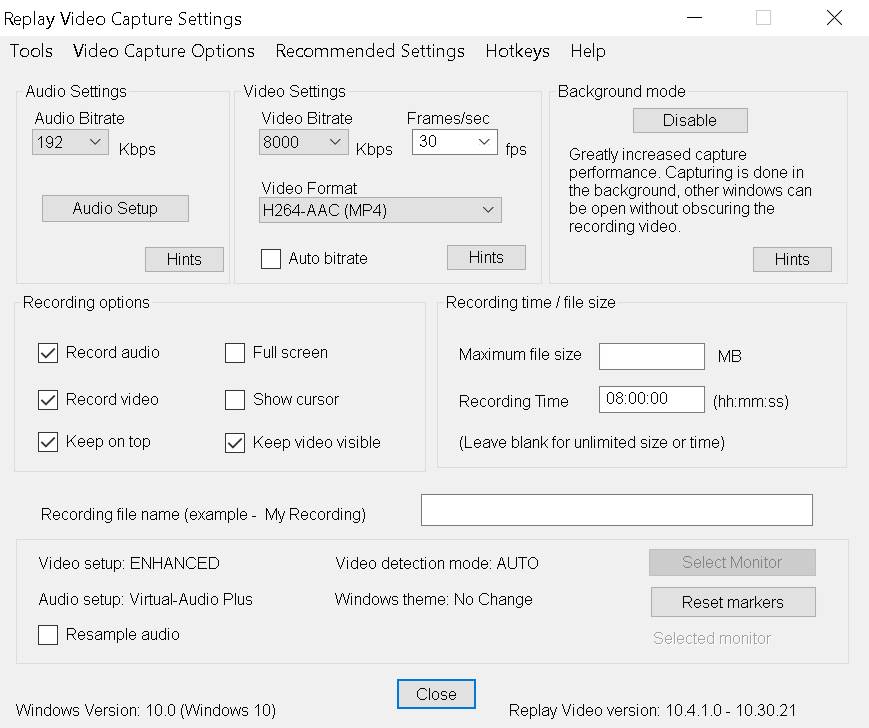Click the Reset markers button
Image resolution: width=869 pixels, height=728 pixels.
(x=732, y=602)
